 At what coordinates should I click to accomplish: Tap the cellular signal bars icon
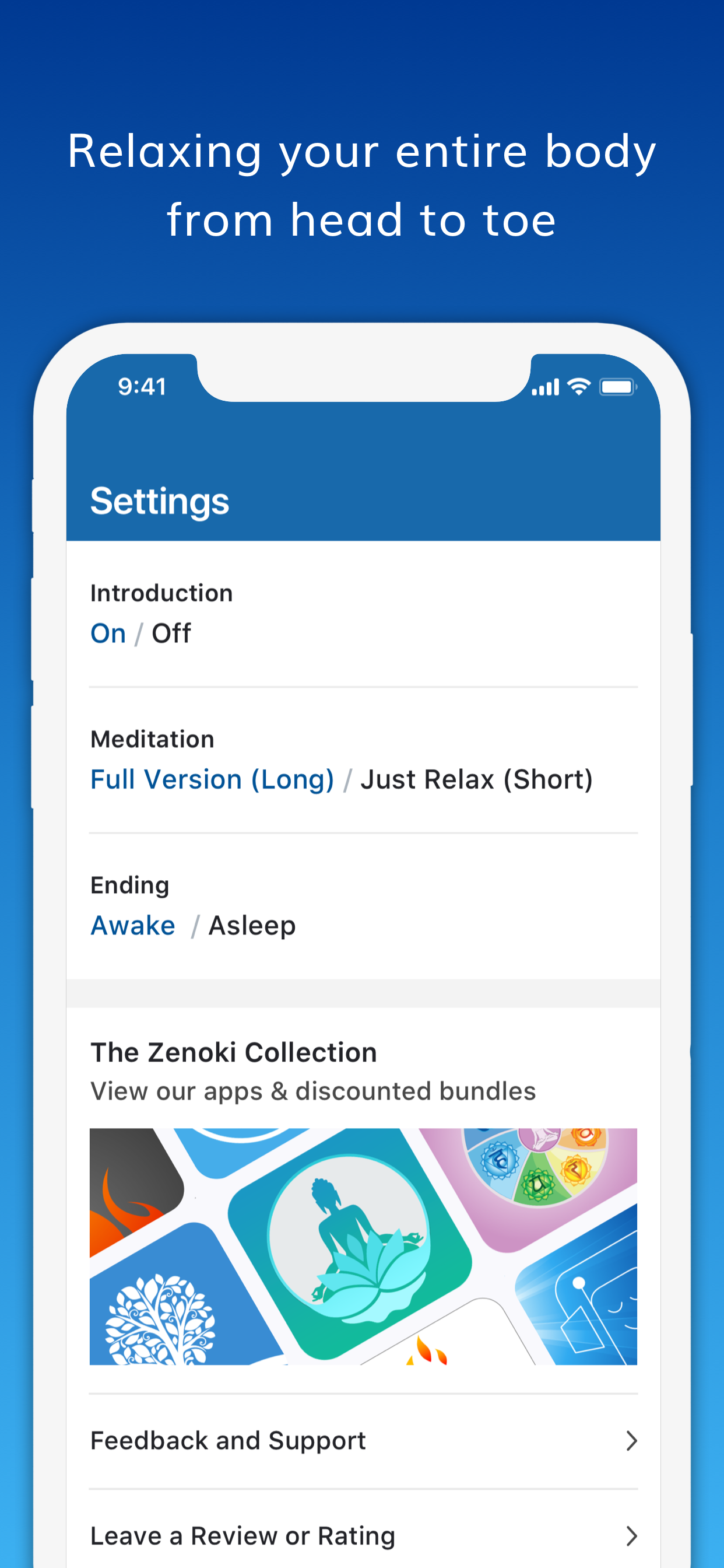[545, 388]
